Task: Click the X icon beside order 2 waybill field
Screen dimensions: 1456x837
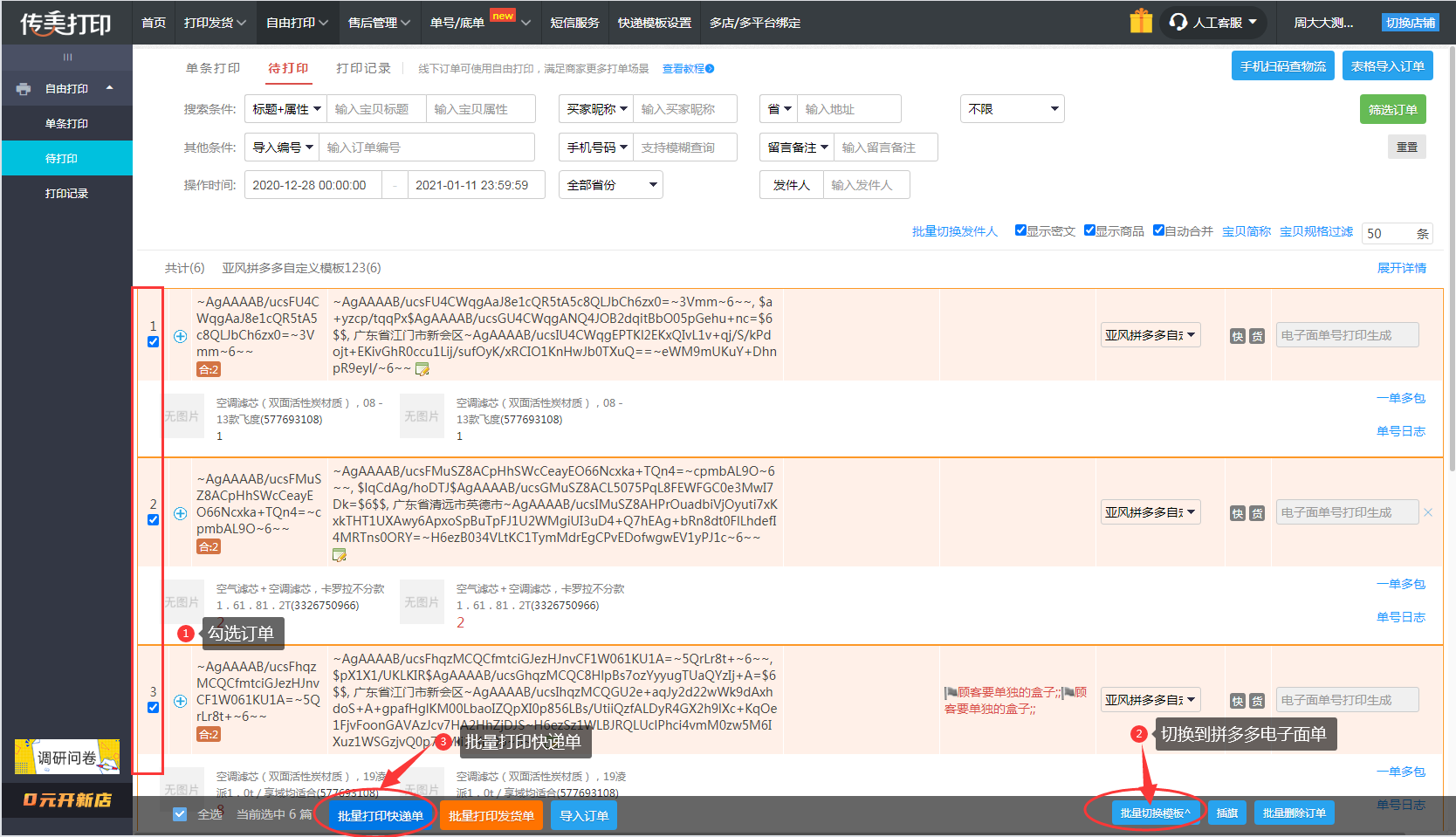Action: [x=1428, y=512]
